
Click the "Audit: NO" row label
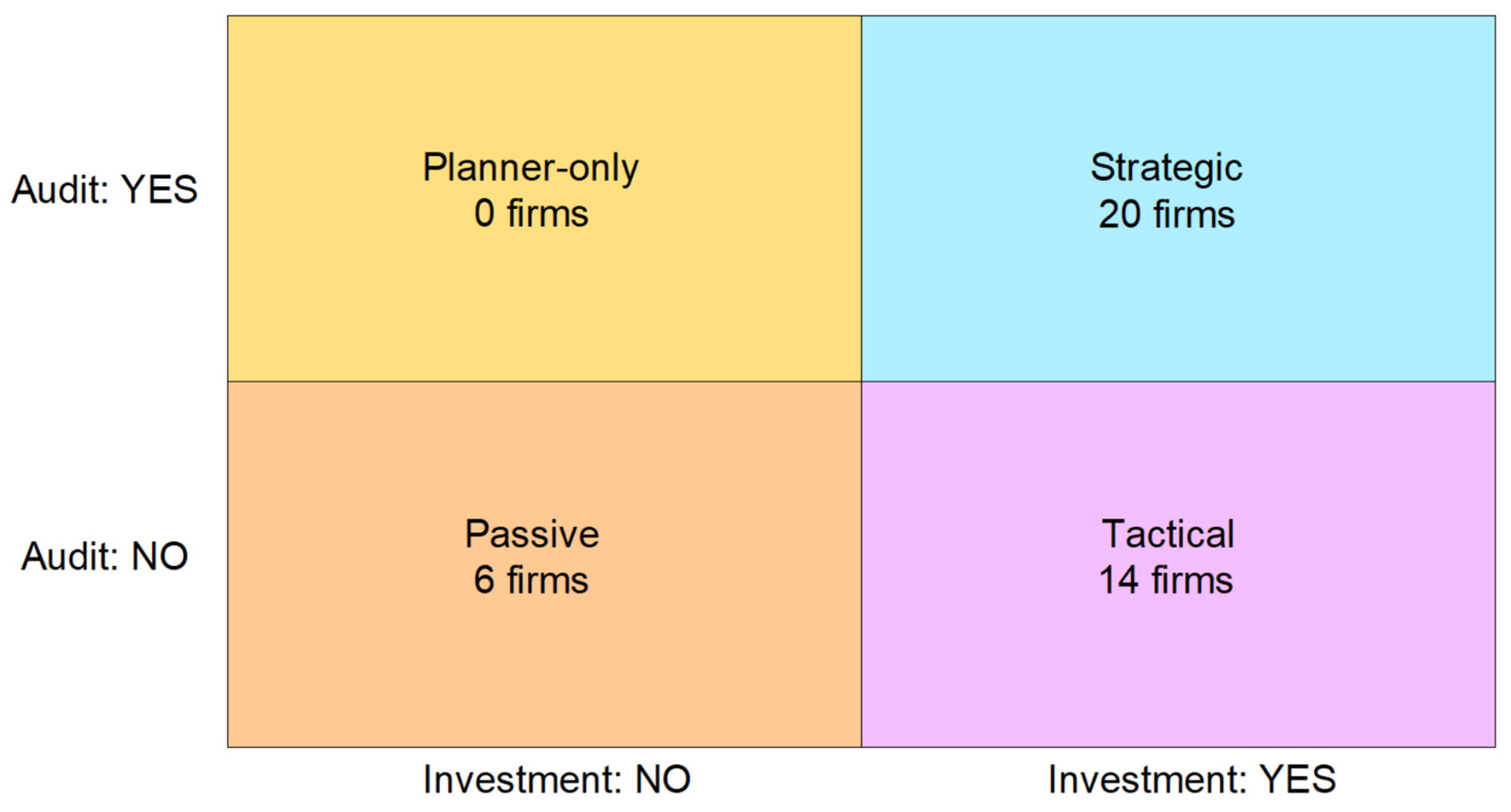(x=105, y=556)
